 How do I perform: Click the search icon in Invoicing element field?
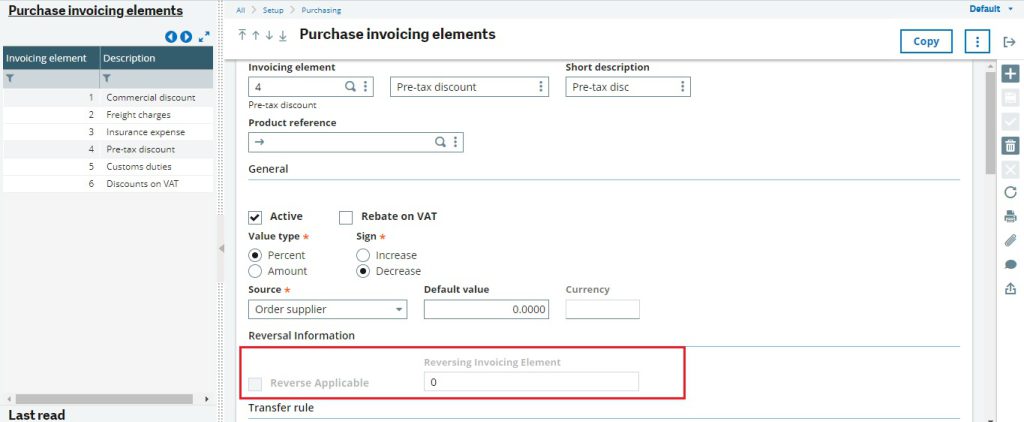[350, 87]
